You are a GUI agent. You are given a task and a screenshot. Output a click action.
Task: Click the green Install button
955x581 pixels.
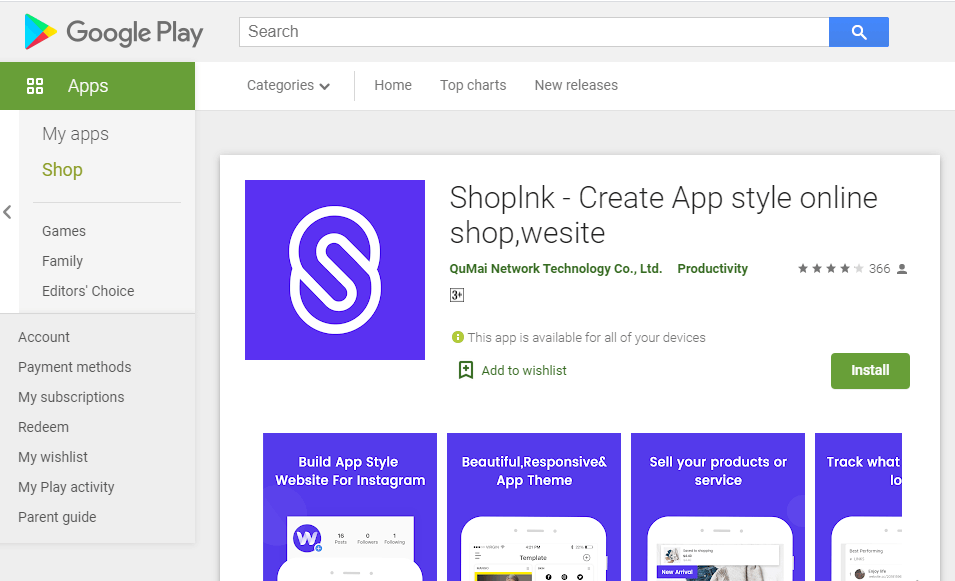point(870,371)
